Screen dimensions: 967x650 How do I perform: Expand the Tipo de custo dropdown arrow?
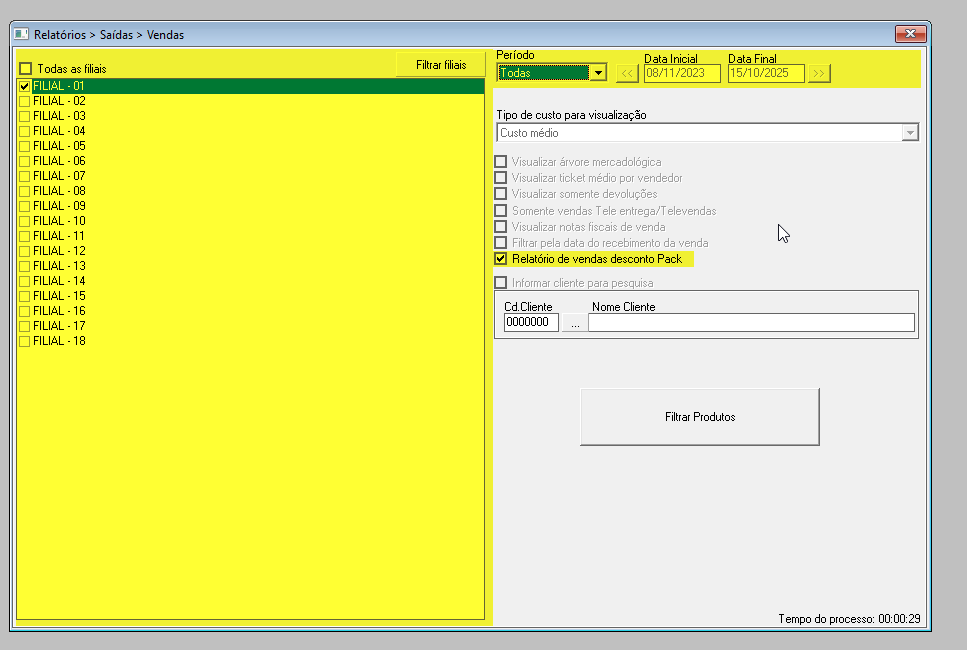click(x=909, y=133)
